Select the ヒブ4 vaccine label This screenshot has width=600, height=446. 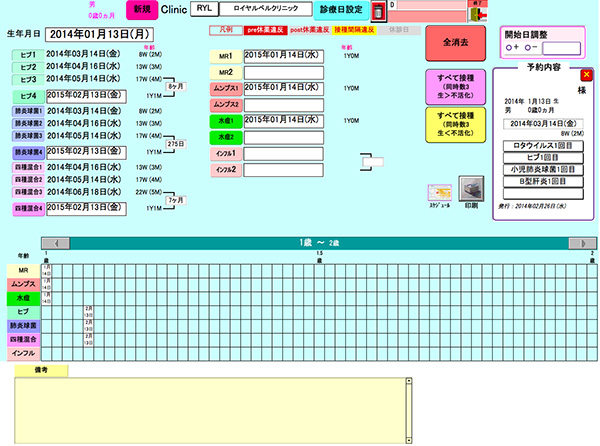click(x=29, y=95)
